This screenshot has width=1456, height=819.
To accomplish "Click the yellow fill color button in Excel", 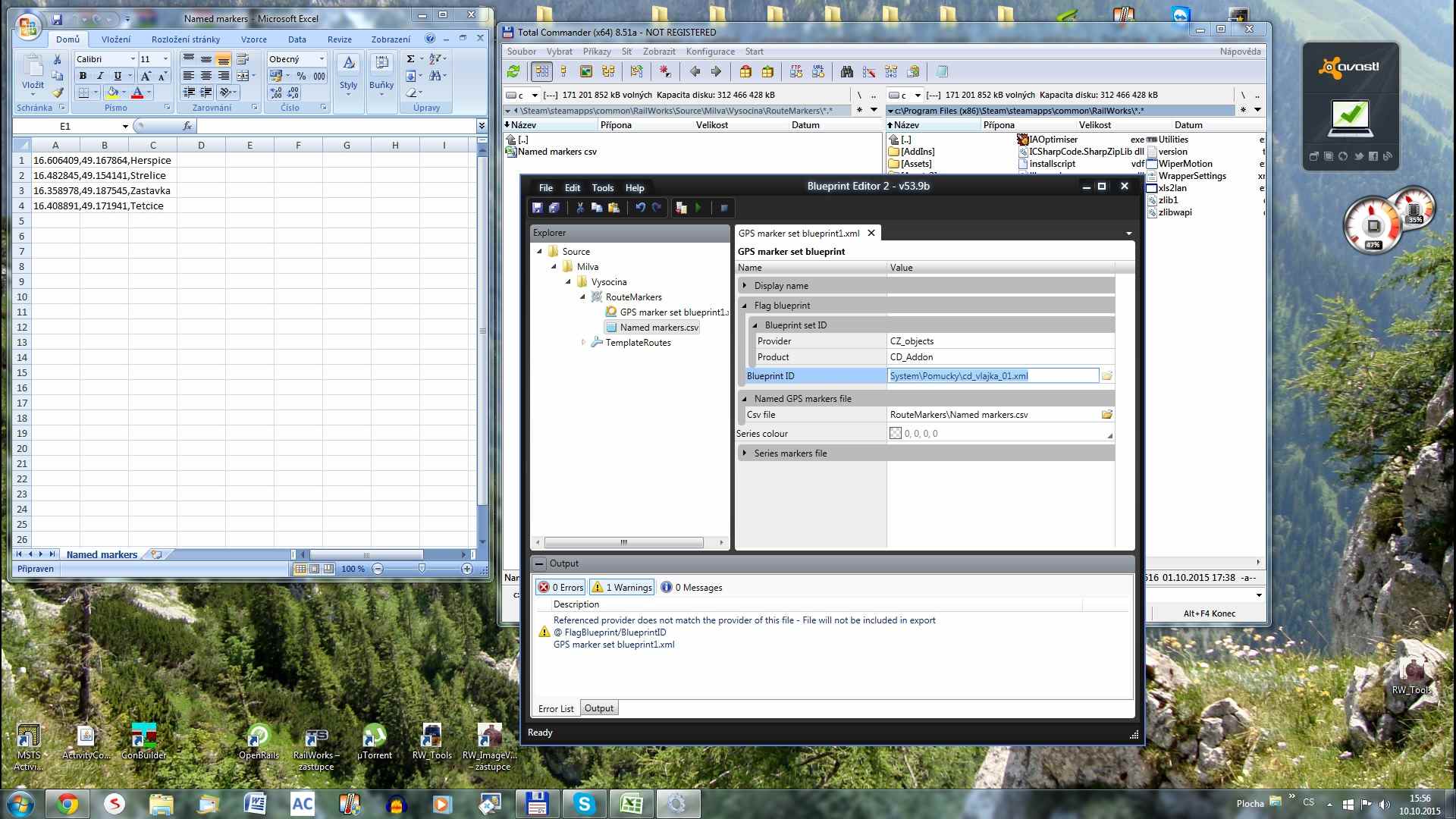I will tap(112, 93).
